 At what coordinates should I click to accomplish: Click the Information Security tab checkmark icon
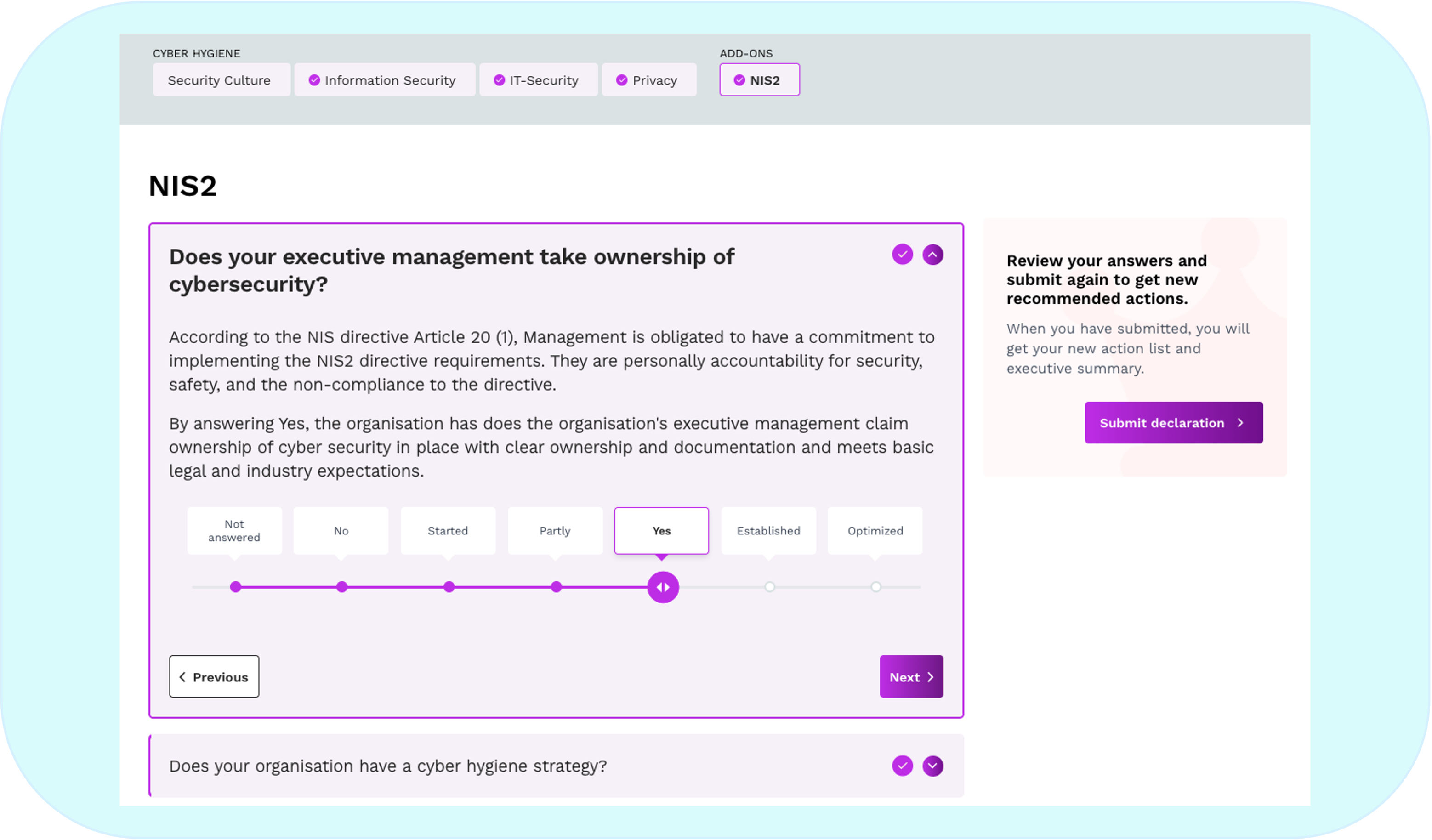[314, 80]
